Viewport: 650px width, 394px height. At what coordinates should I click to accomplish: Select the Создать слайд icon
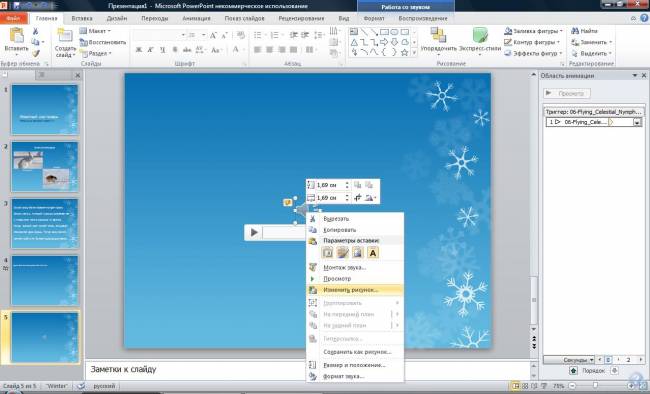pyautogui.click(x=65, y=36)
